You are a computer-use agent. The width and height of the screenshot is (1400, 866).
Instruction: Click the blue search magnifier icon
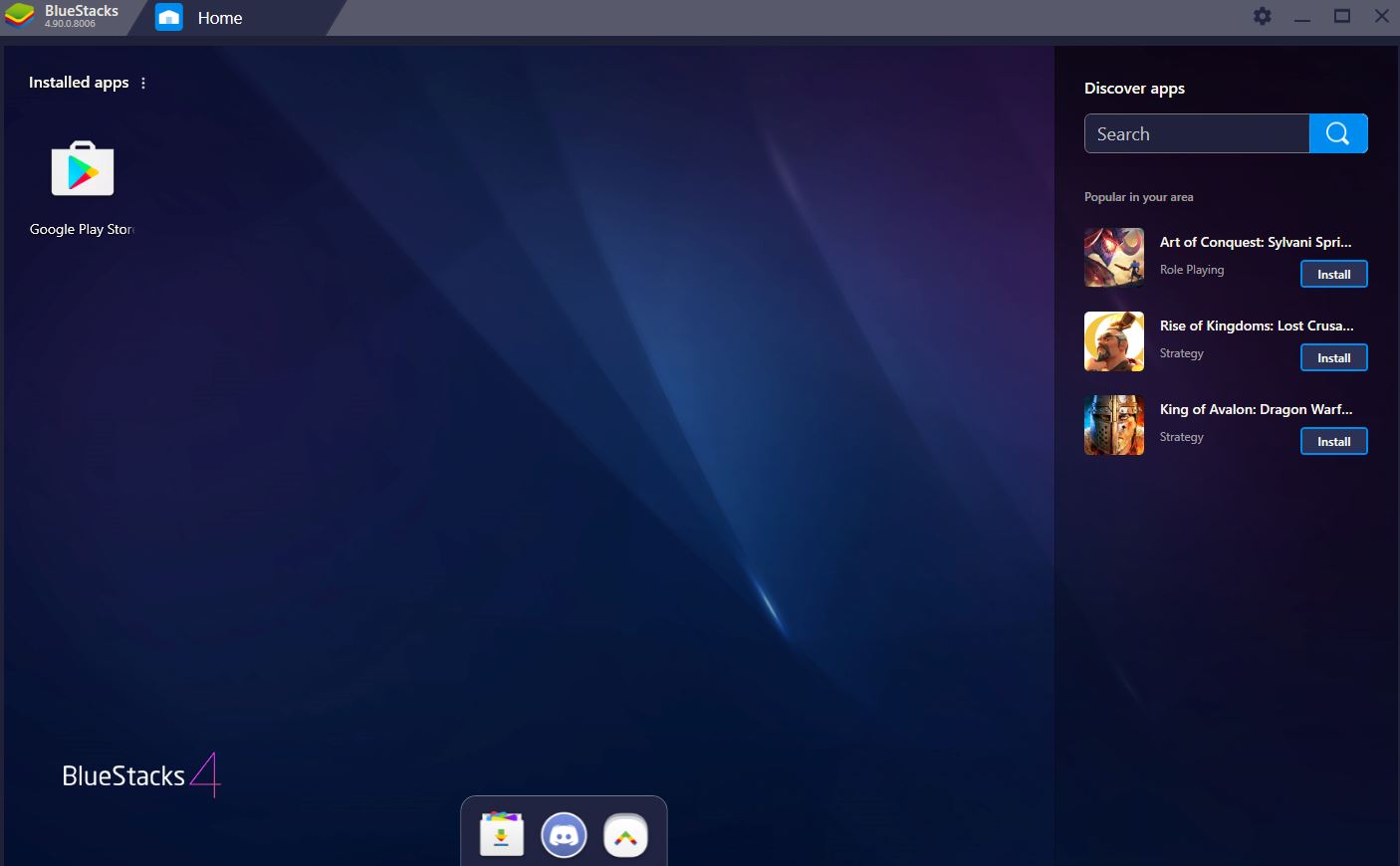[x=1337, y=132]
